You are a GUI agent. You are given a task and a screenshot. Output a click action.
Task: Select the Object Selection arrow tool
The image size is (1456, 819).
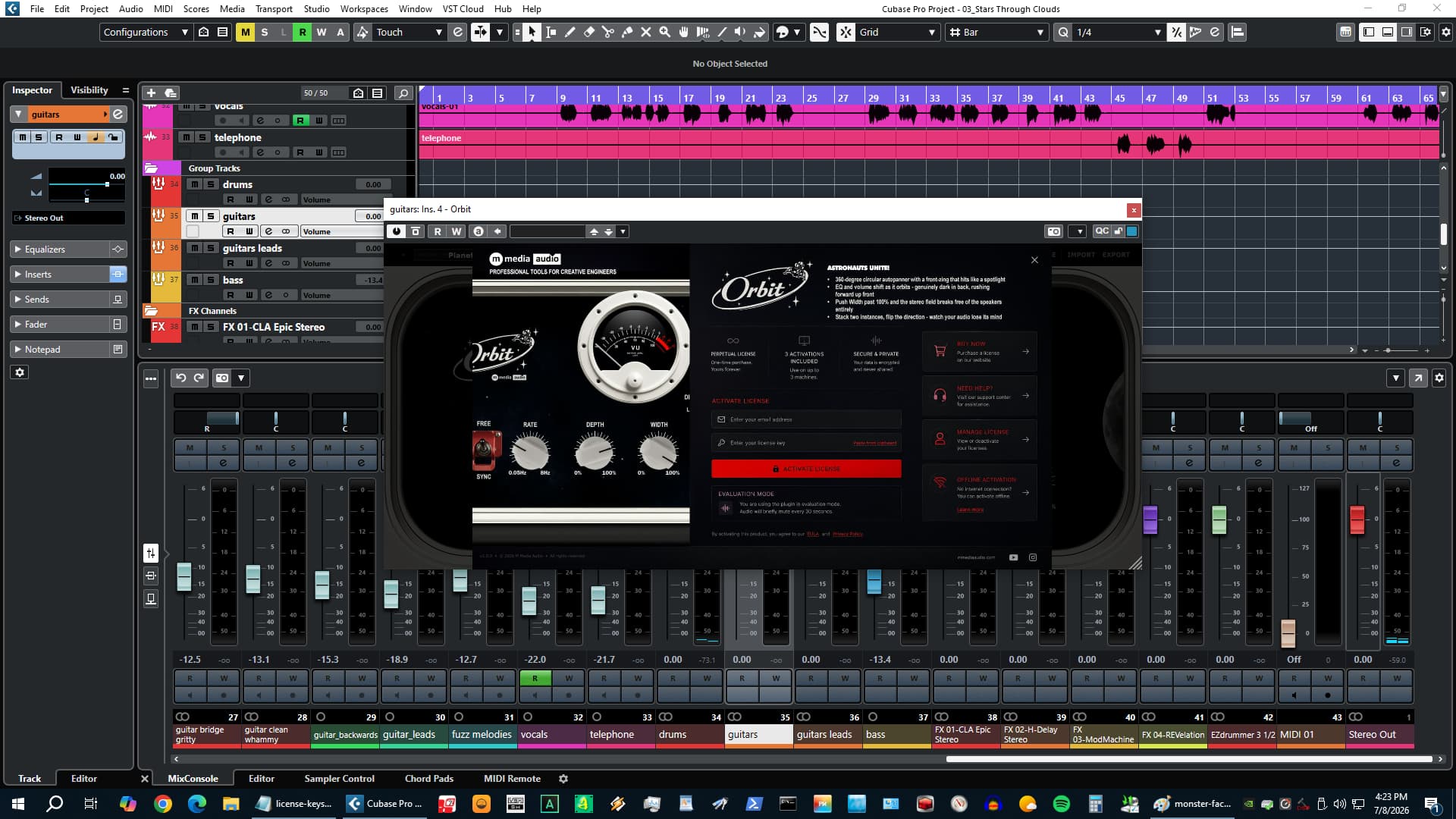click(532, 32)
